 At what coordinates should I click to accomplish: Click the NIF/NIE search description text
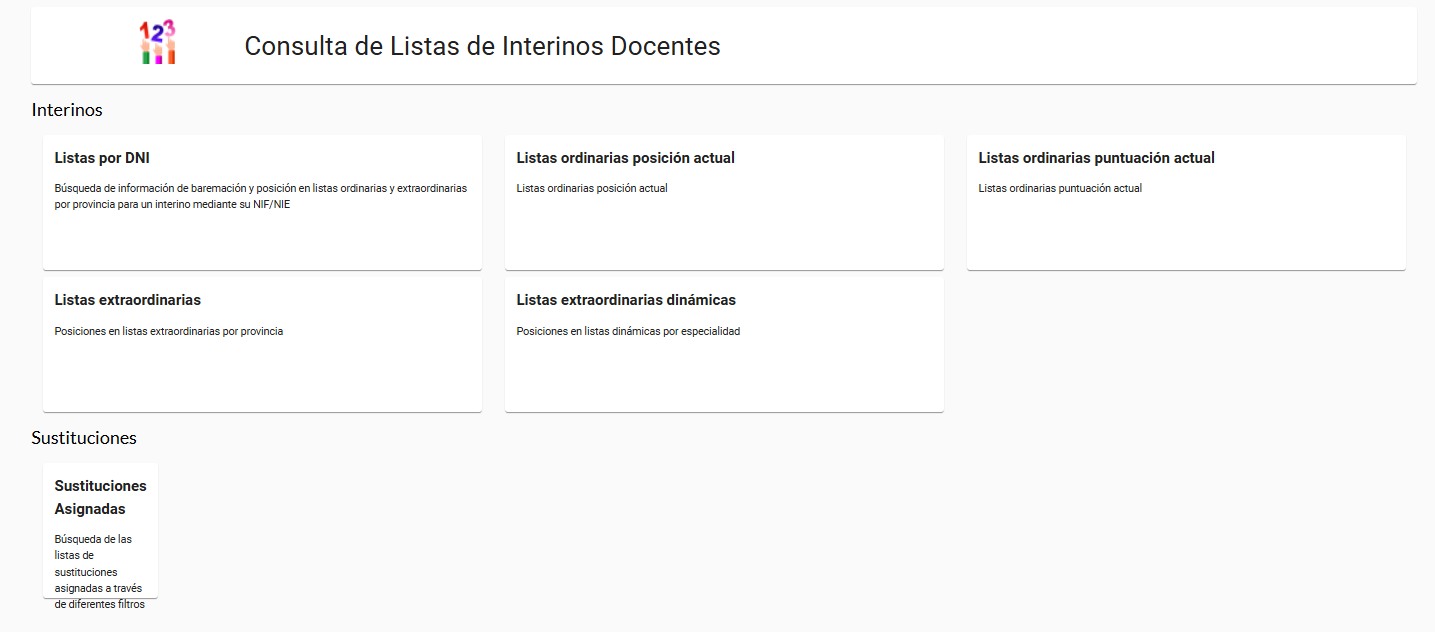(260, 196)
